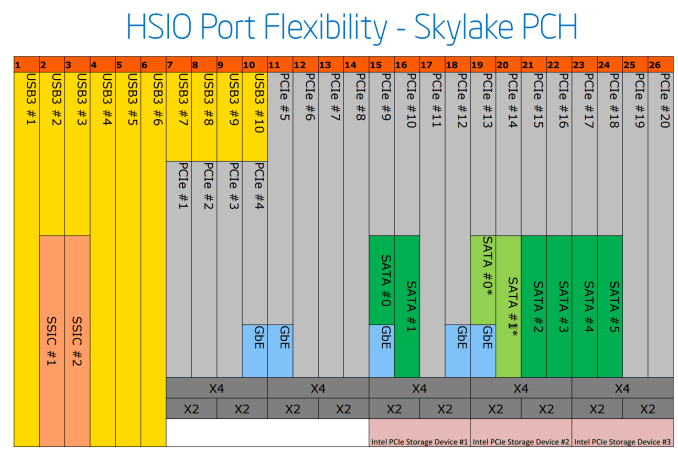The width and height of the screenshot is (678, 452).
Task: Select the SATA #2 block
Action: click(534, 306)
